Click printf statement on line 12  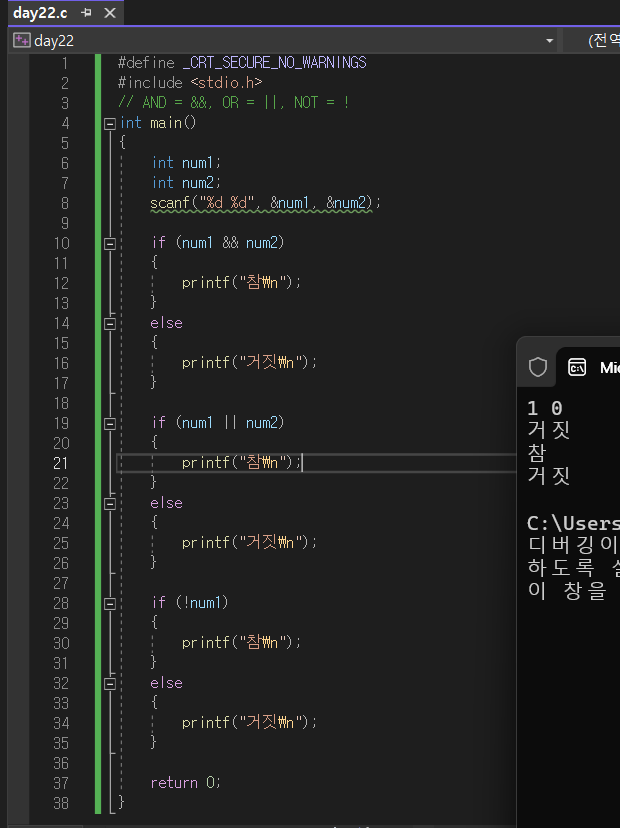241,283
